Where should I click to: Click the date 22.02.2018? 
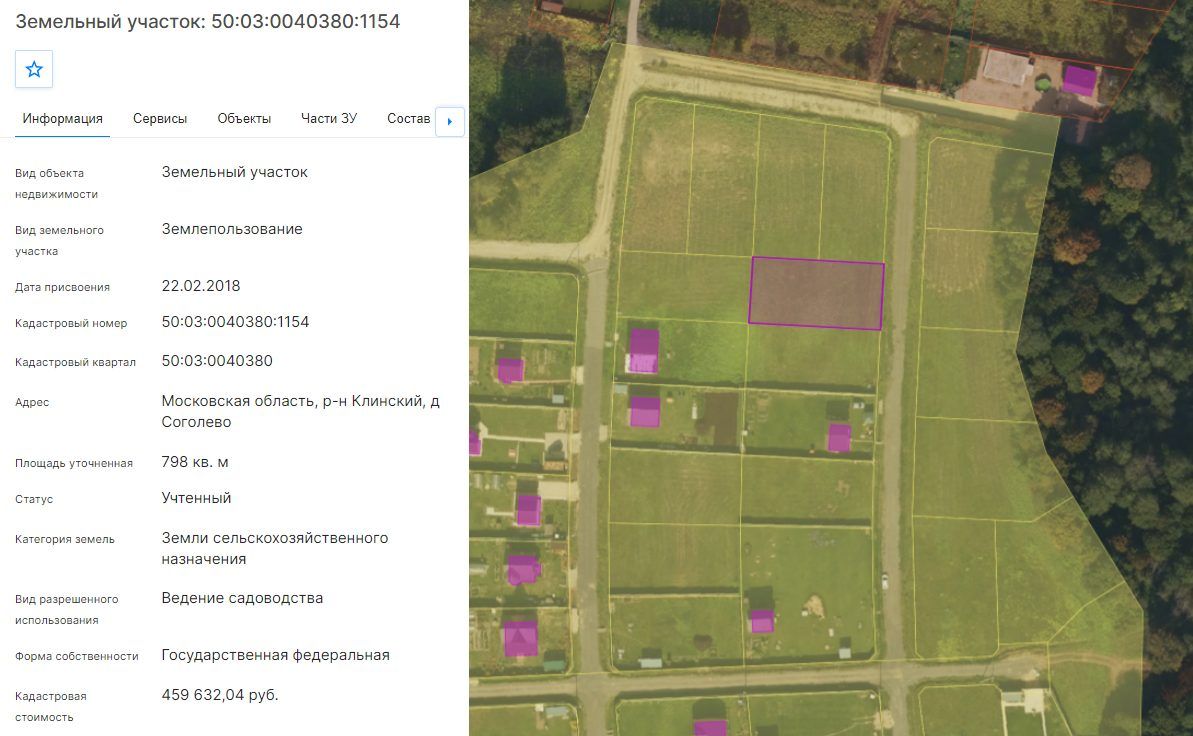point(201,286)
